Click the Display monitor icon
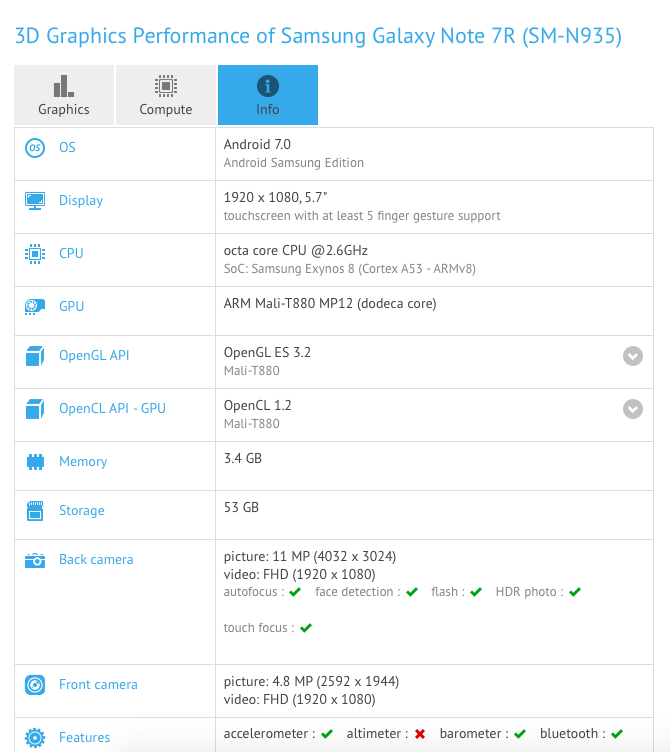Viewport: 670px width, 752px height. point(35,201)
